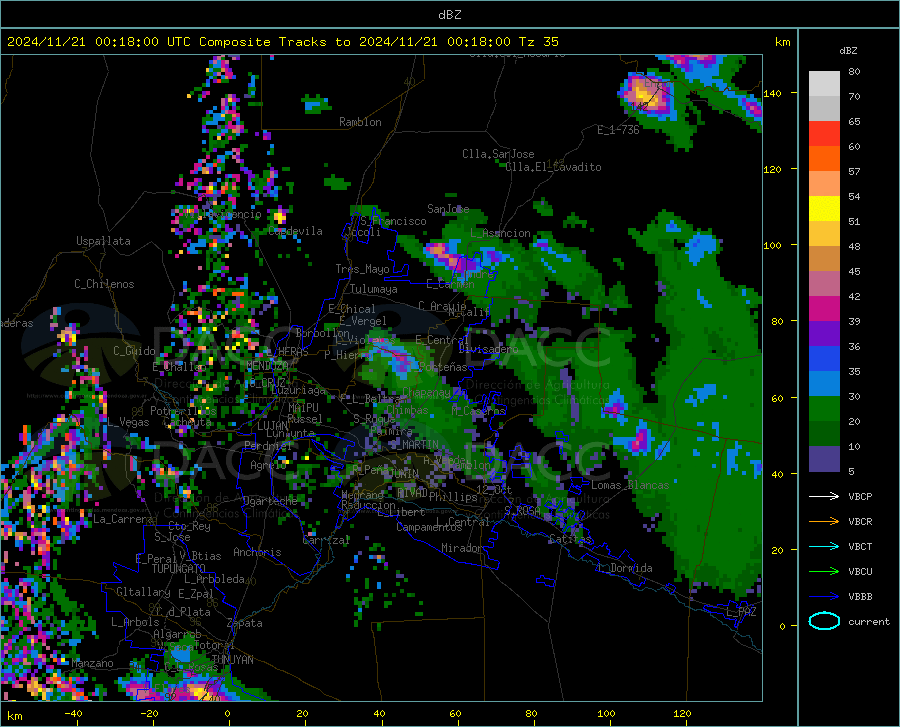
Task: Click the L_Asuncion map label
Action: click(500, 233)
